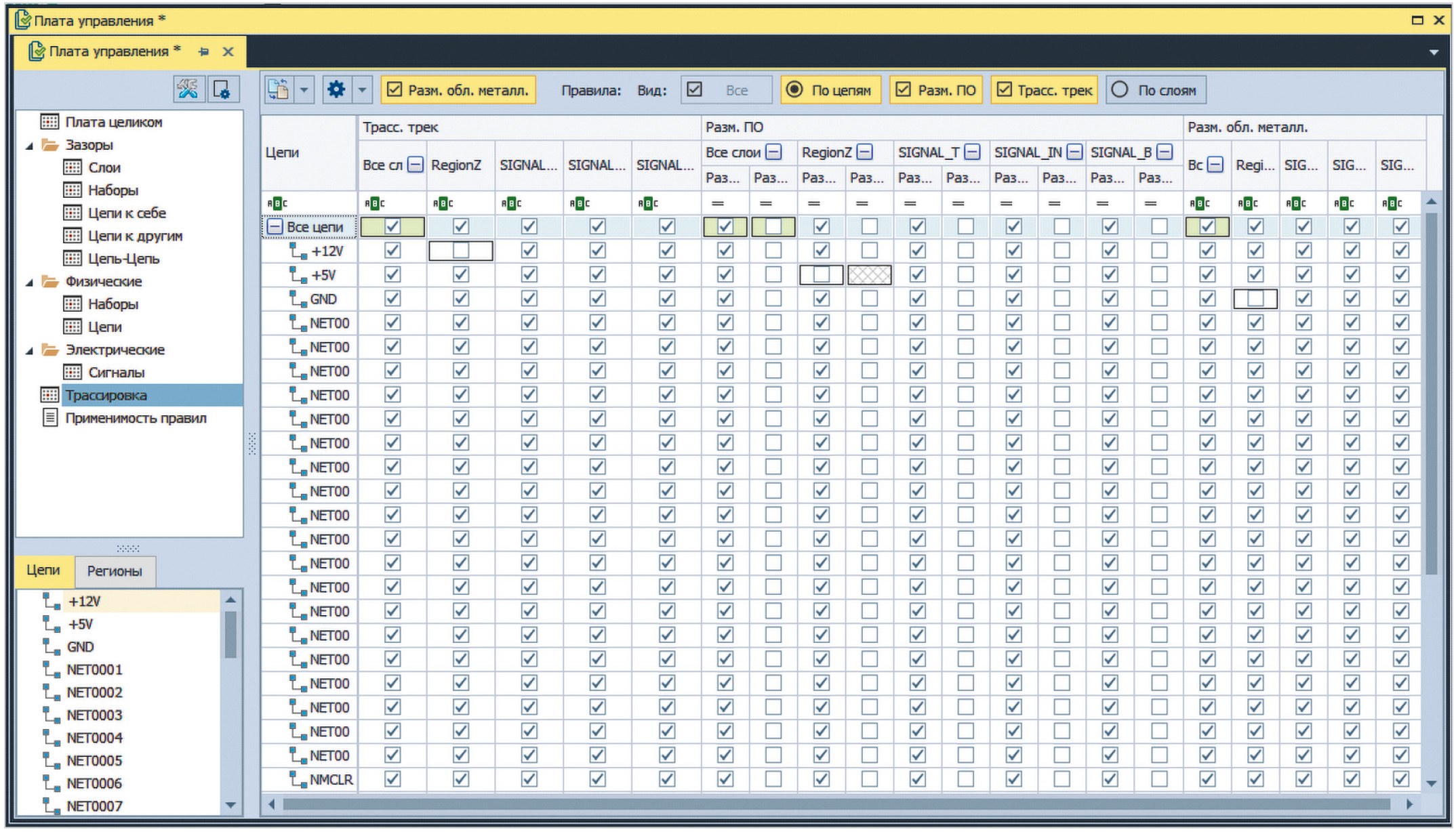Screen dimensions: 1456x832
Task: Click the Электрические folder icon
Action: click(x=49, y=350)
